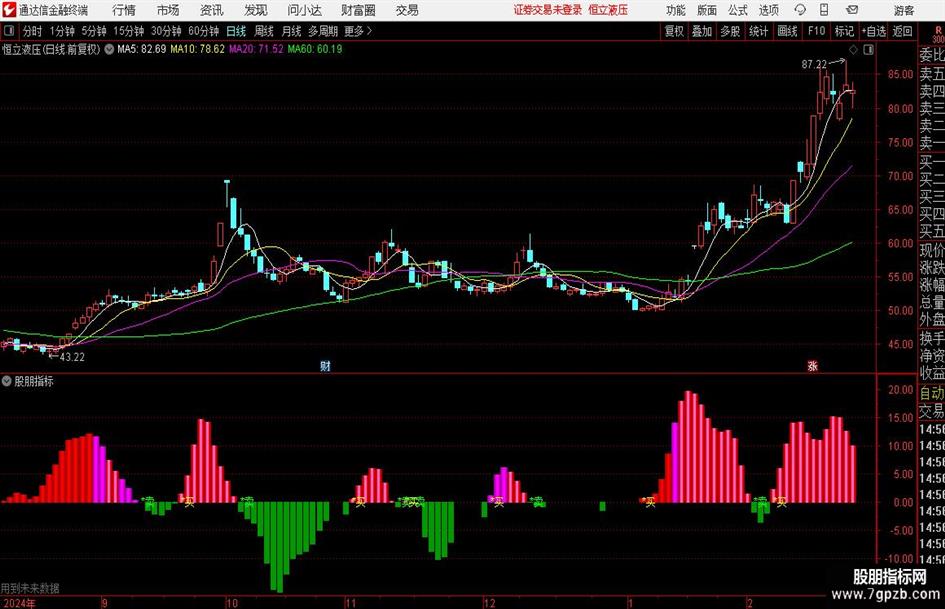Switch to the 分时 chart tab
This screenshot has height=609, width=945.
(x=33, y=31)
